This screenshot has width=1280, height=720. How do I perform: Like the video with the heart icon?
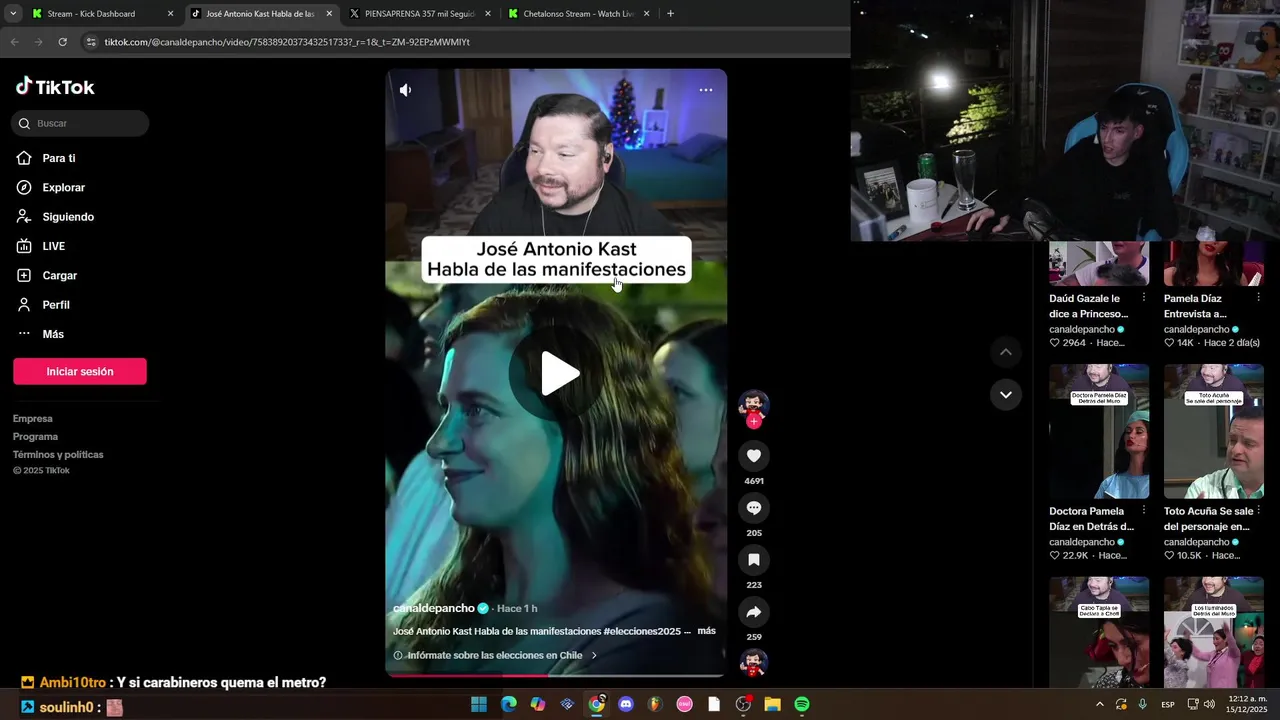(x=754, y=456)
